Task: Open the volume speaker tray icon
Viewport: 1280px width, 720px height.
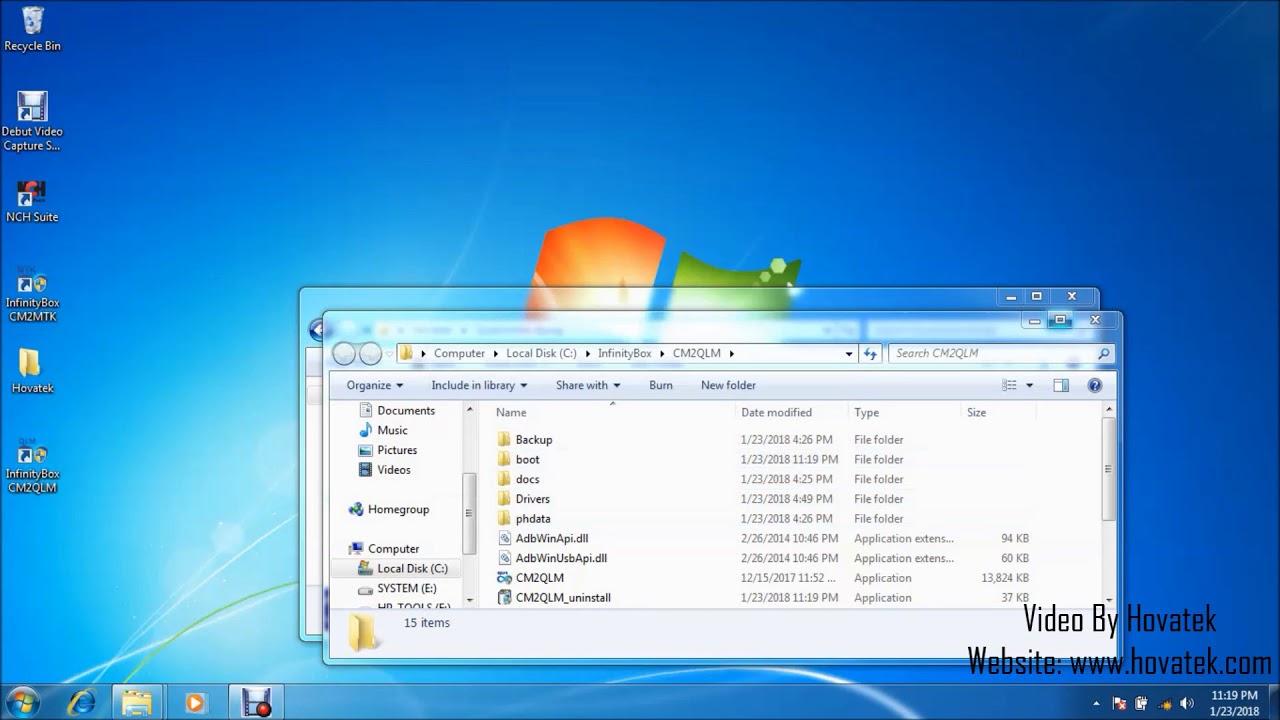Action: pos(1187,703)
